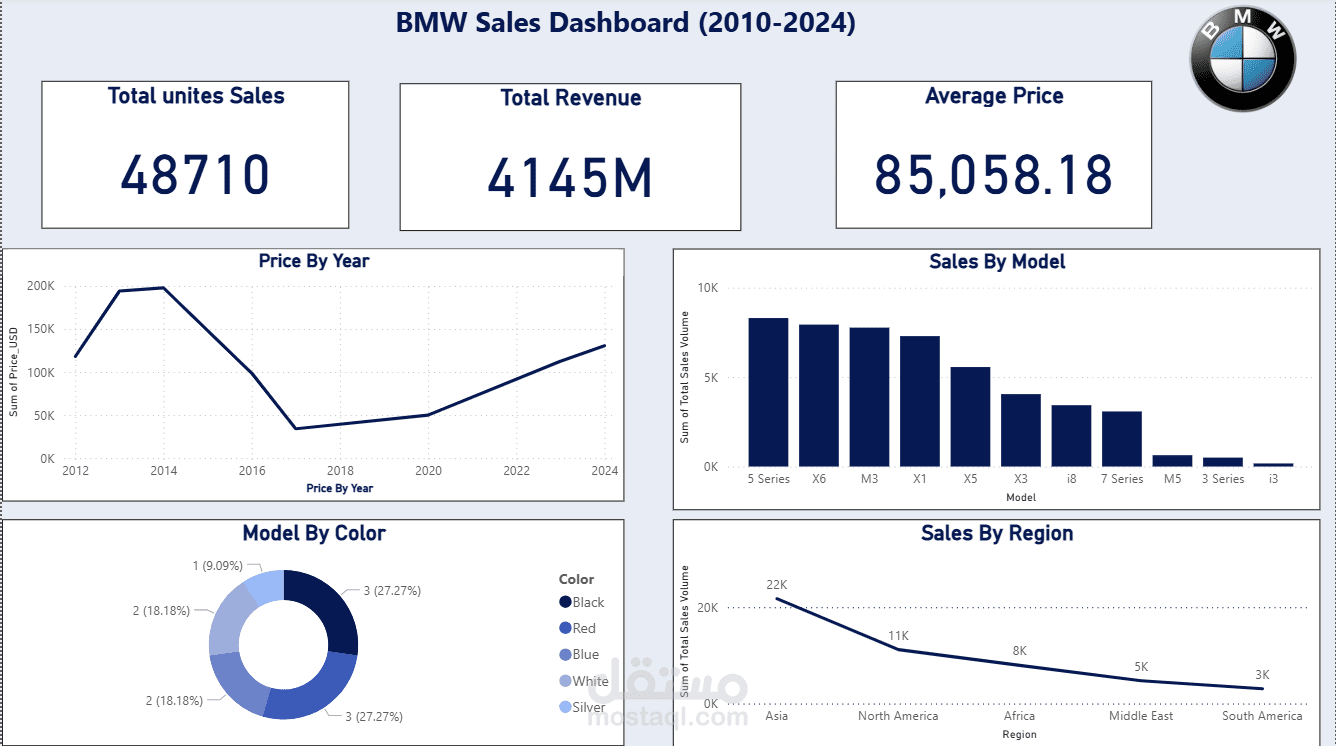This screenshot has height=746, width=1336.
Task: Select the Red legend swatch in Model By Color
Action: tap(564, 628)
